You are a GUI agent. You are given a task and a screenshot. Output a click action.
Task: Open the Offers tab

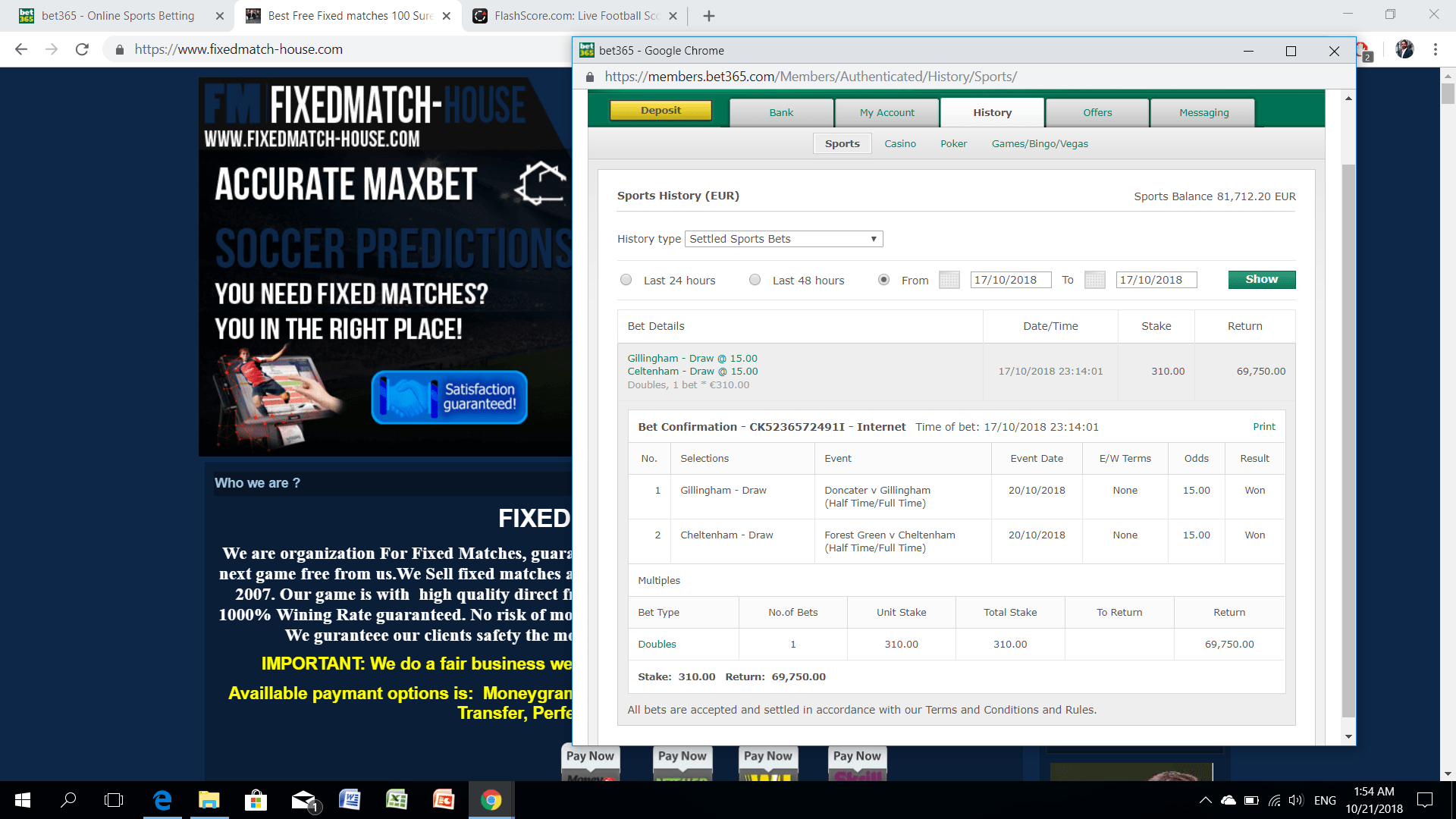pos(1097,113)
